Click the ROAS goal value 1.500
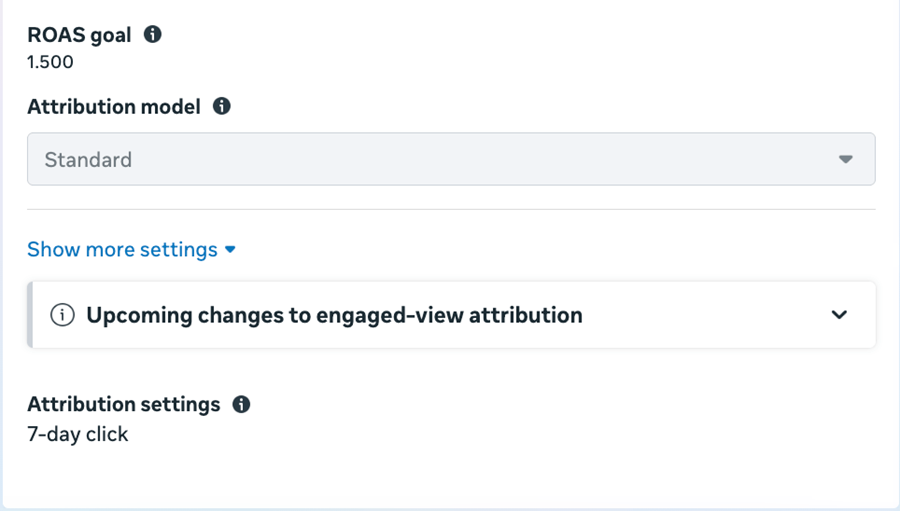 50,62
